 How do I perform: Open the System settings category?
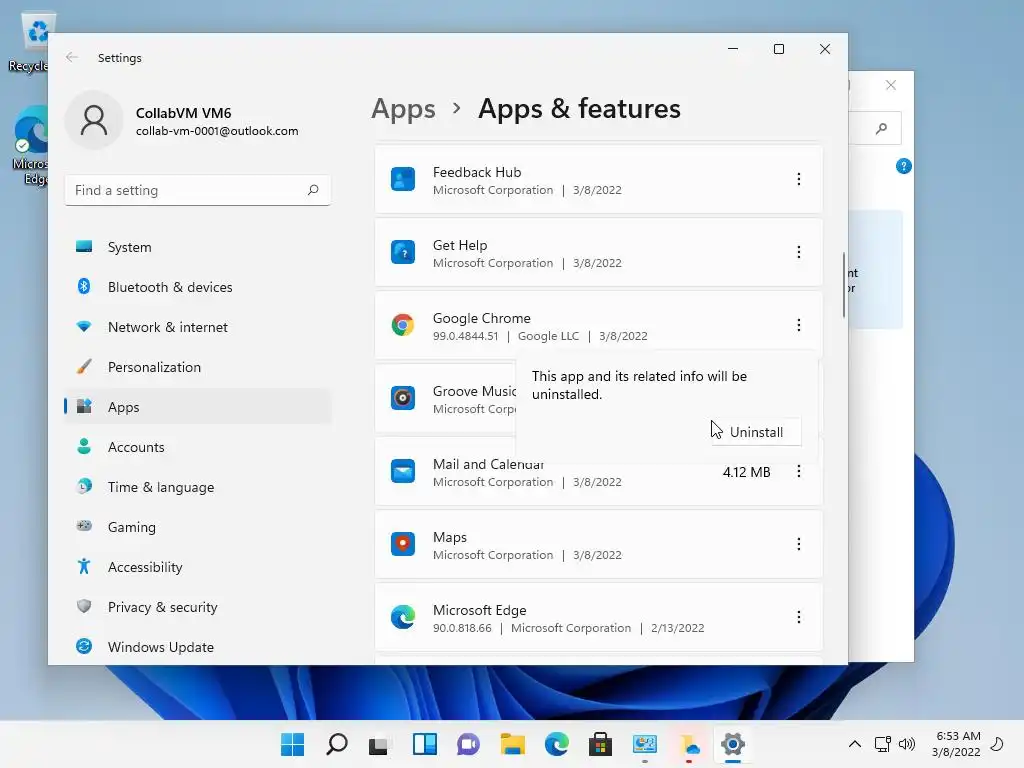(x=198, y=247)
